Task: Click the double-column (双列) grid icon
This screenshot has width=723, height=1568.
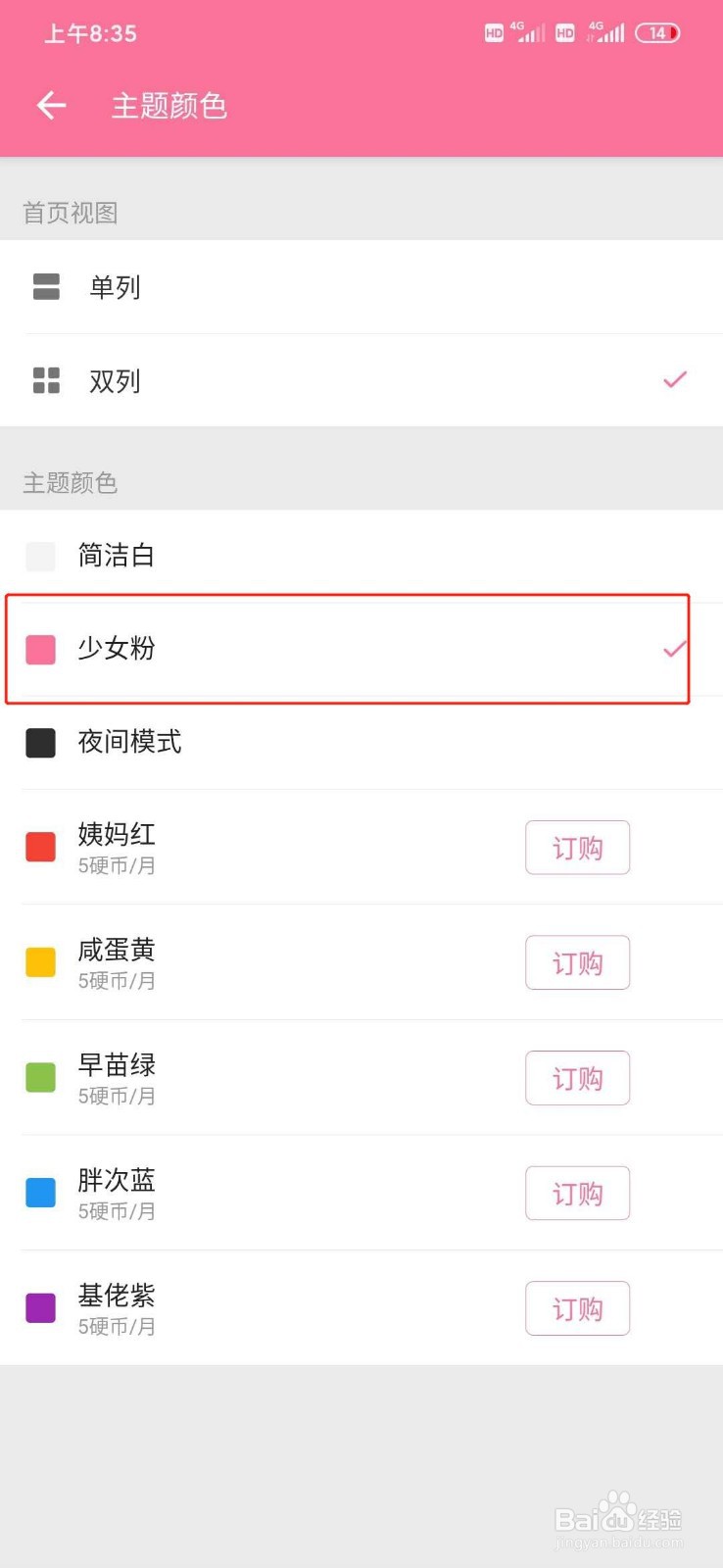Action: click(46, 380)
